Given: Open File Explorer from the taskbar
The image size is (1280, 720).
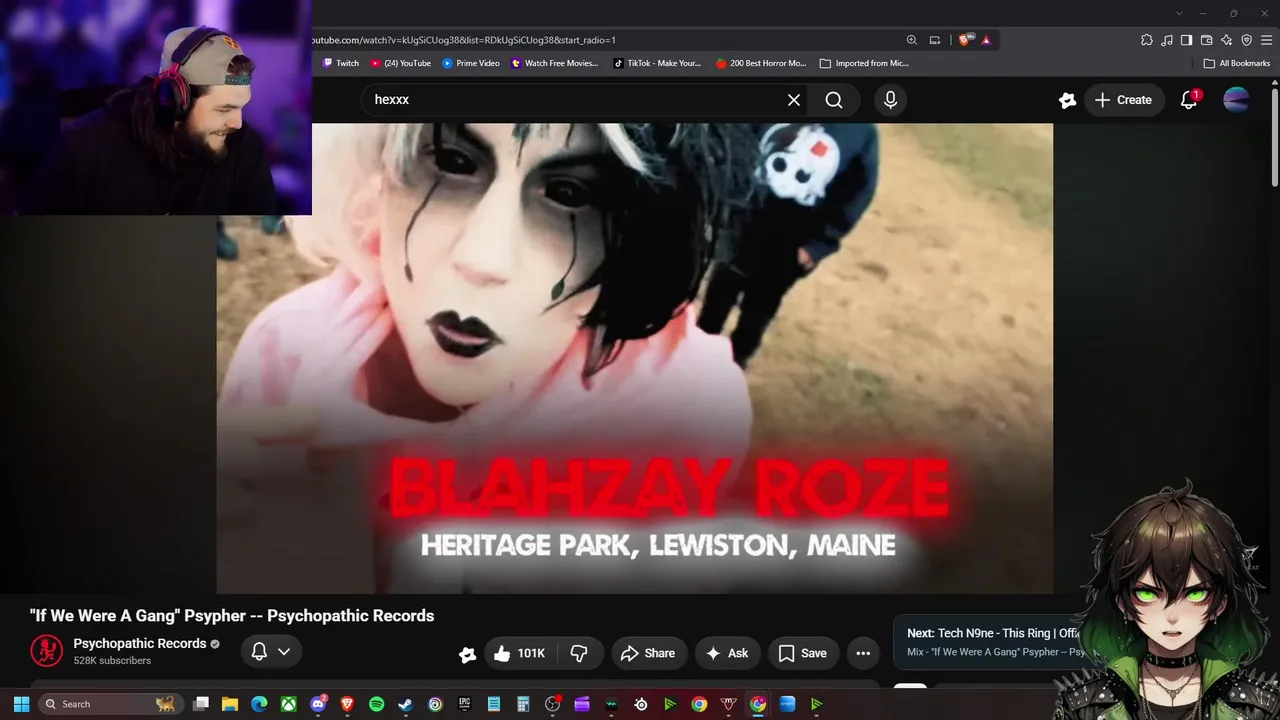Looking at the screenshot, I should (230, 704).
